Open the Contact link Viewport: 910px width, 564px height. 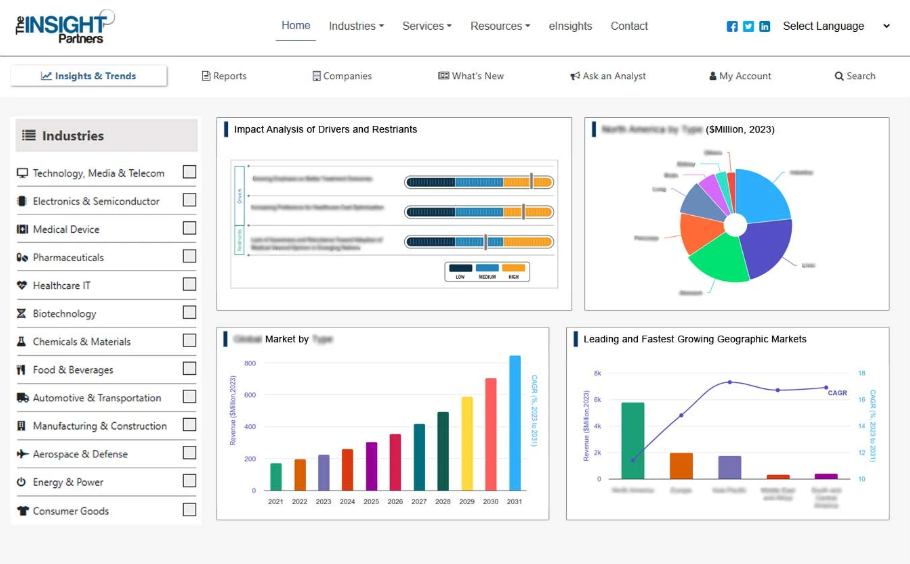pos(629,27)
